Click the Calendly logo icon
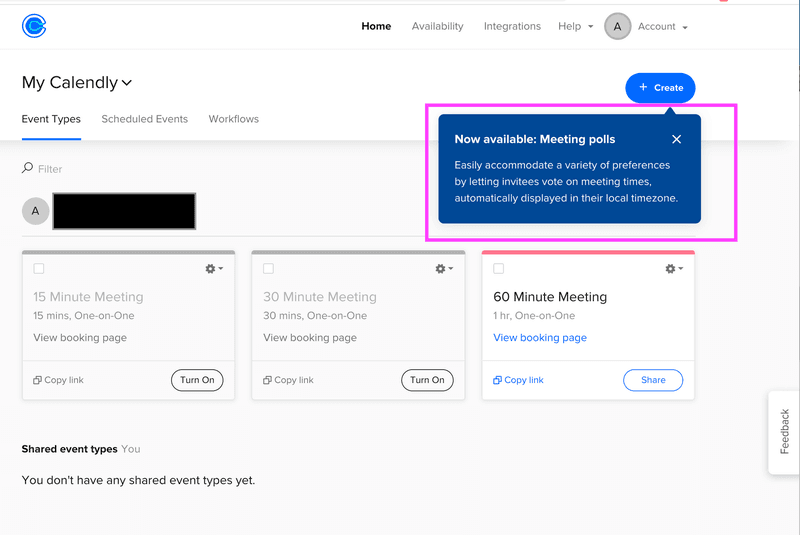The height and width of the screenshot is (535, 800). click(x=34, y=26)
